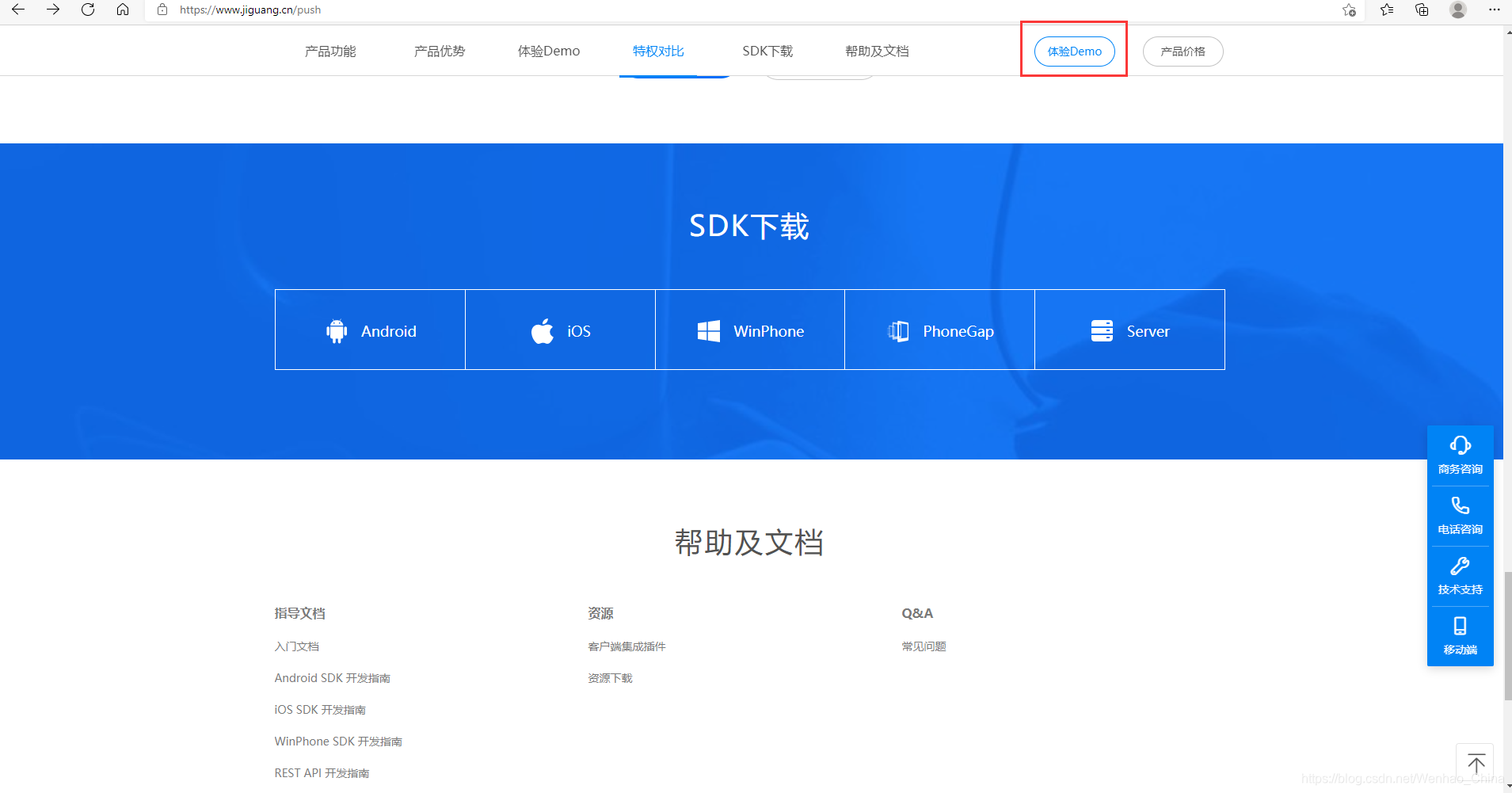
Task: Open WinPhone SDK 开发指南 link
Action: tap(338, 742)
